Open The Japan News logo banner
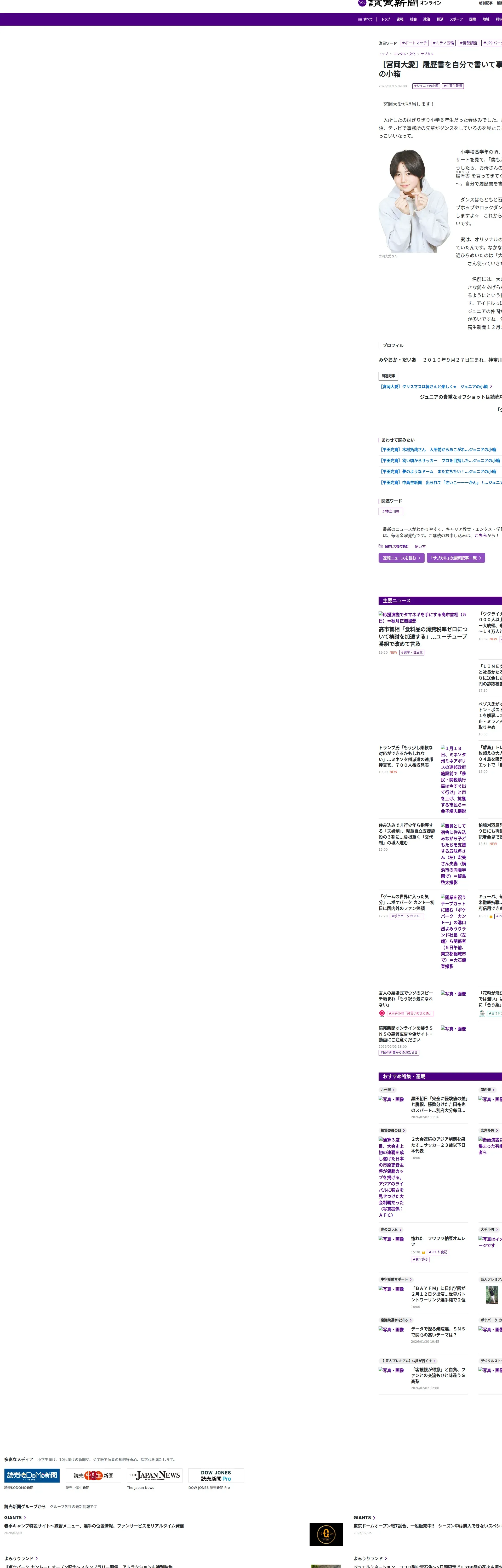The width and height of the screenshot is (502, 1568). 154,1475
